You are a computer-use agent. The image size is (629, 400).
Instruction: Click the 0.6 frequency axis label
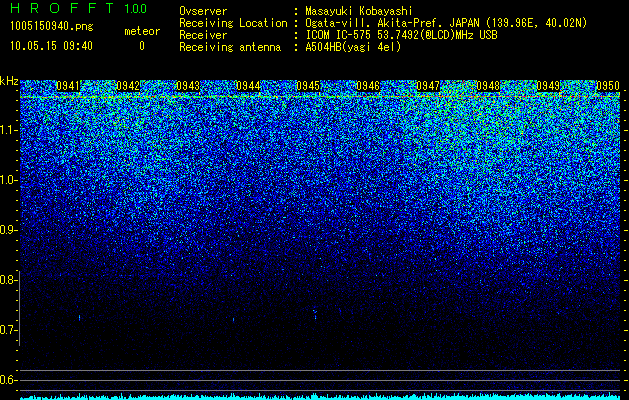(8, 380)
